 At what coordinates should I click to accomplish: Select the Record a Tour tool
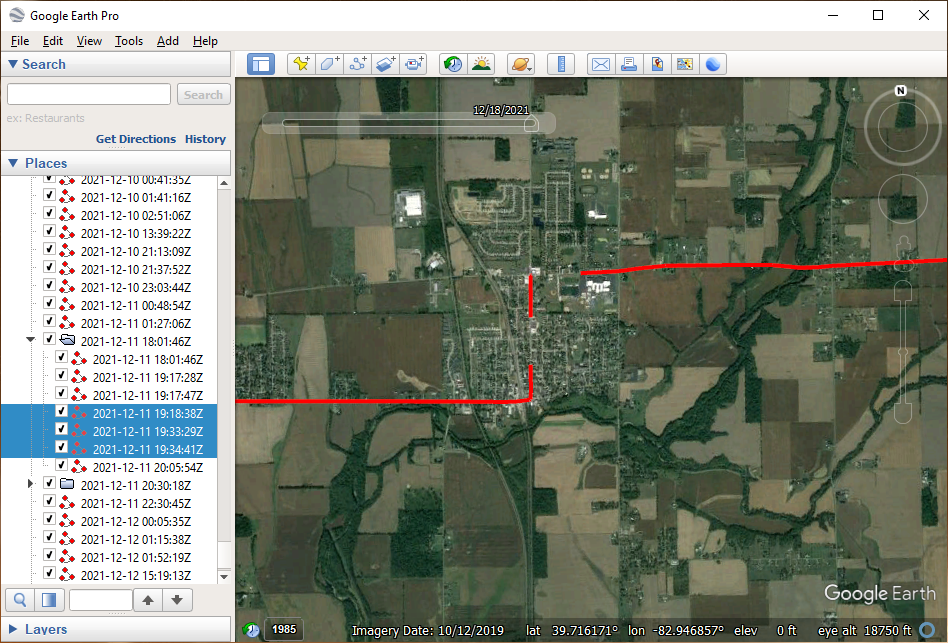point(414,64)
